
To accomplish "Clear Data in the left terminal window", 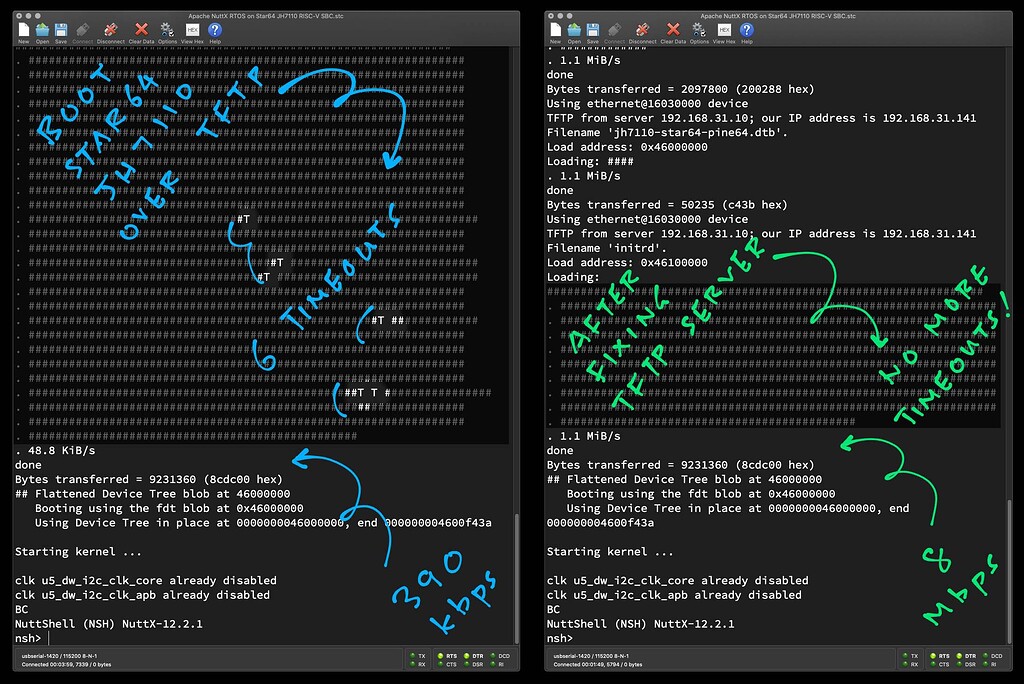I will [x=141, y=32].
